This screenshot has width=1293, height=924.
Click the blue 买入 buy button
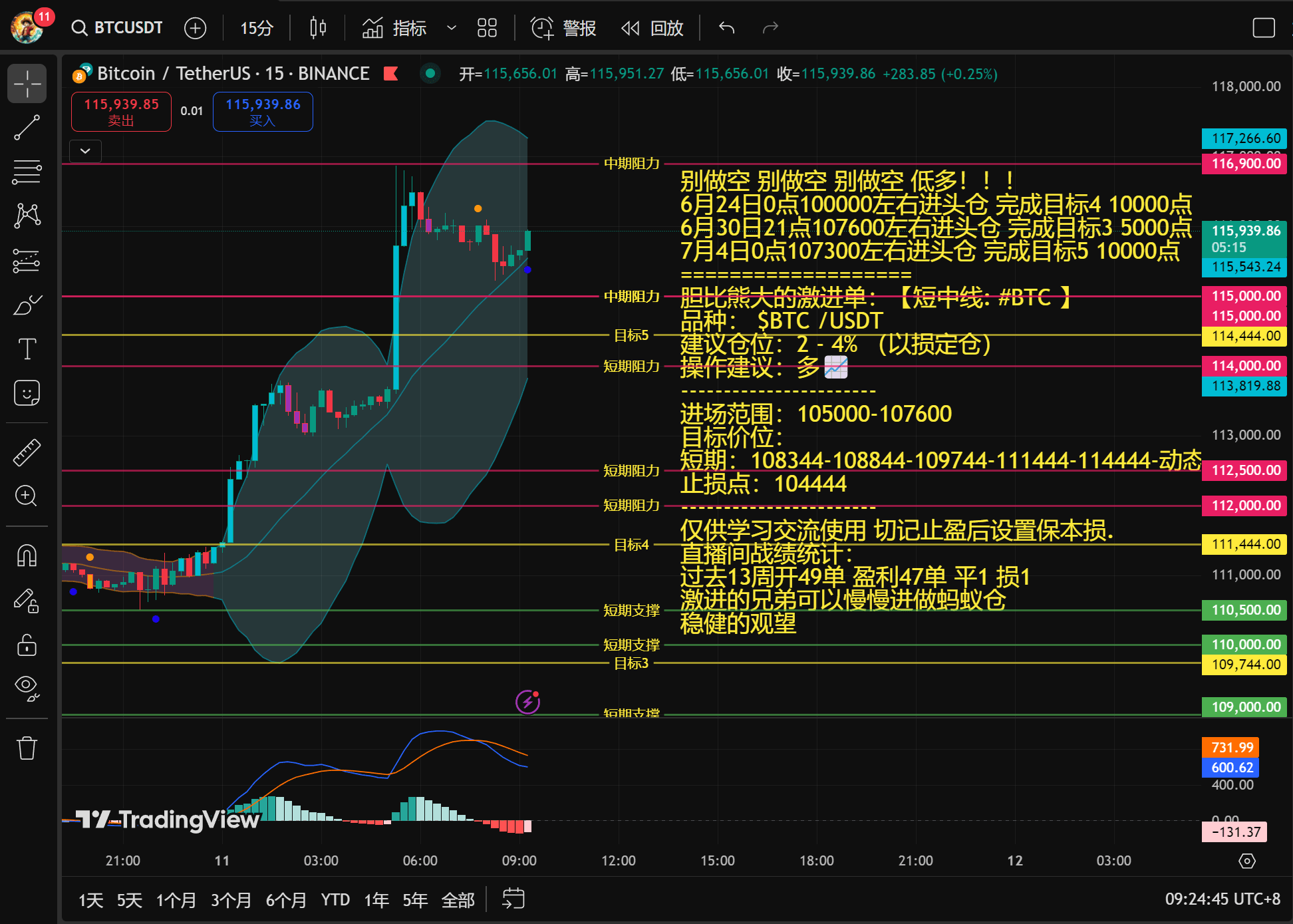click(x=263, y=112)
